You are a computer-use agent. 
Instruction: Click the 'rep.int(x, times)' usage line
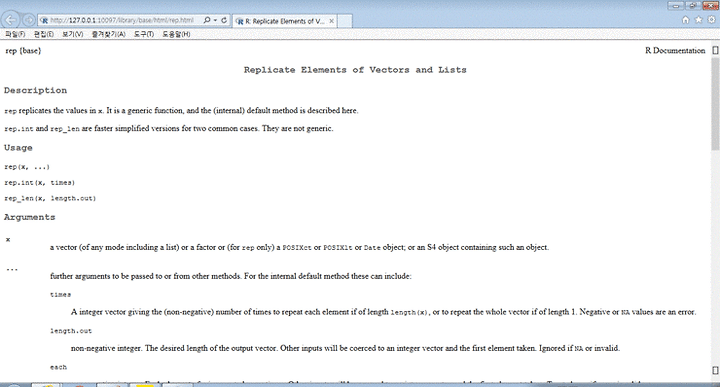pos(39,183)
